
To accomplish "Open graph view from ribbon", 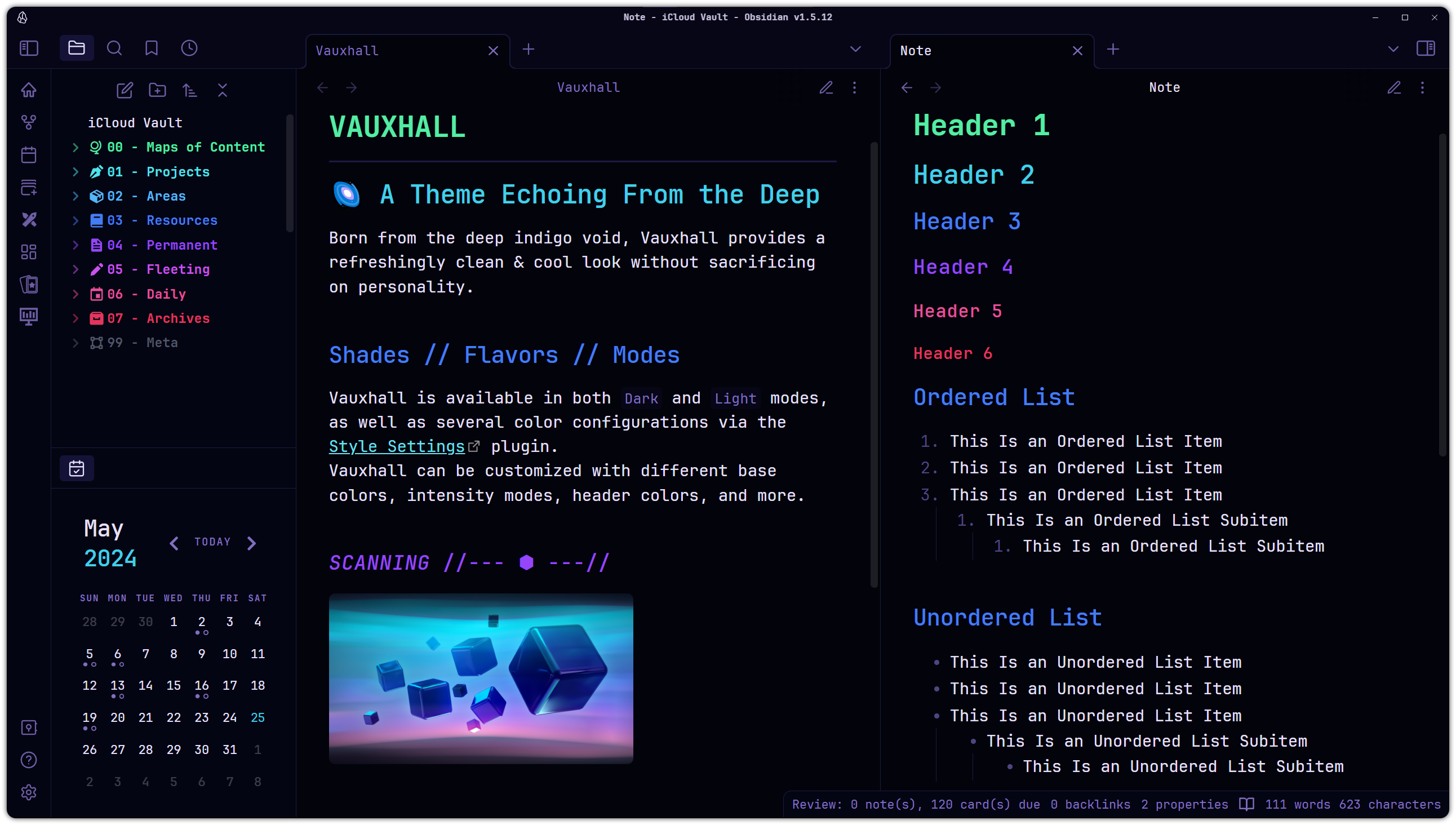I will [29, 122].
